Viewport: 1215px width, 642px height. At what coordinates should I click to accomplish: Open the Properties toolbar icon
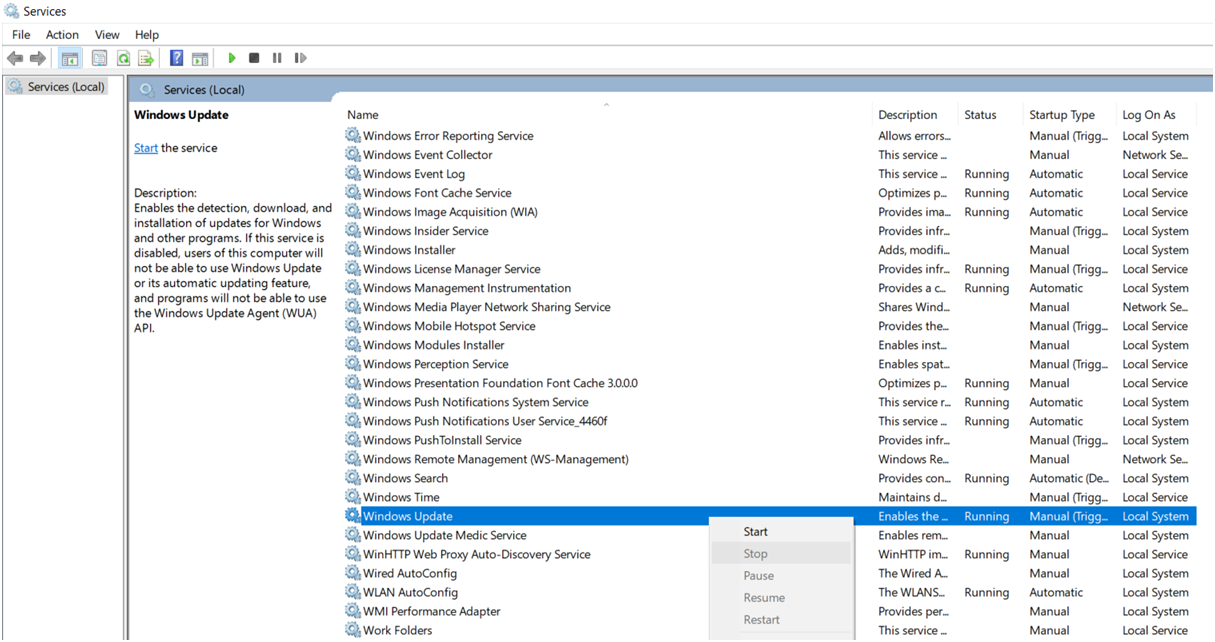(x=99, y=58)
